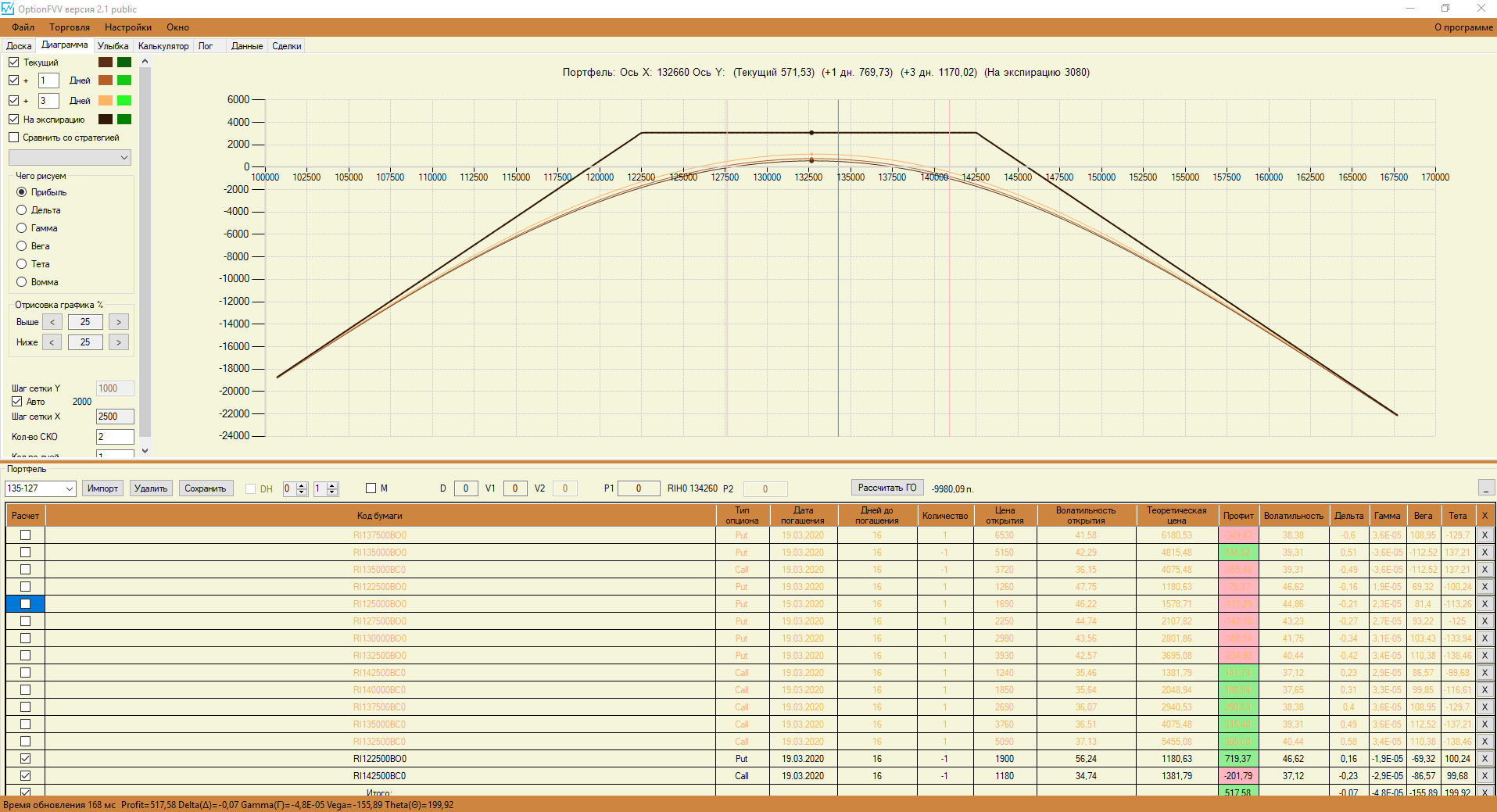Toggle the На экспирацию curve checkbox
The width and height of the screenshot is (1497, 812).
(13, 120)
